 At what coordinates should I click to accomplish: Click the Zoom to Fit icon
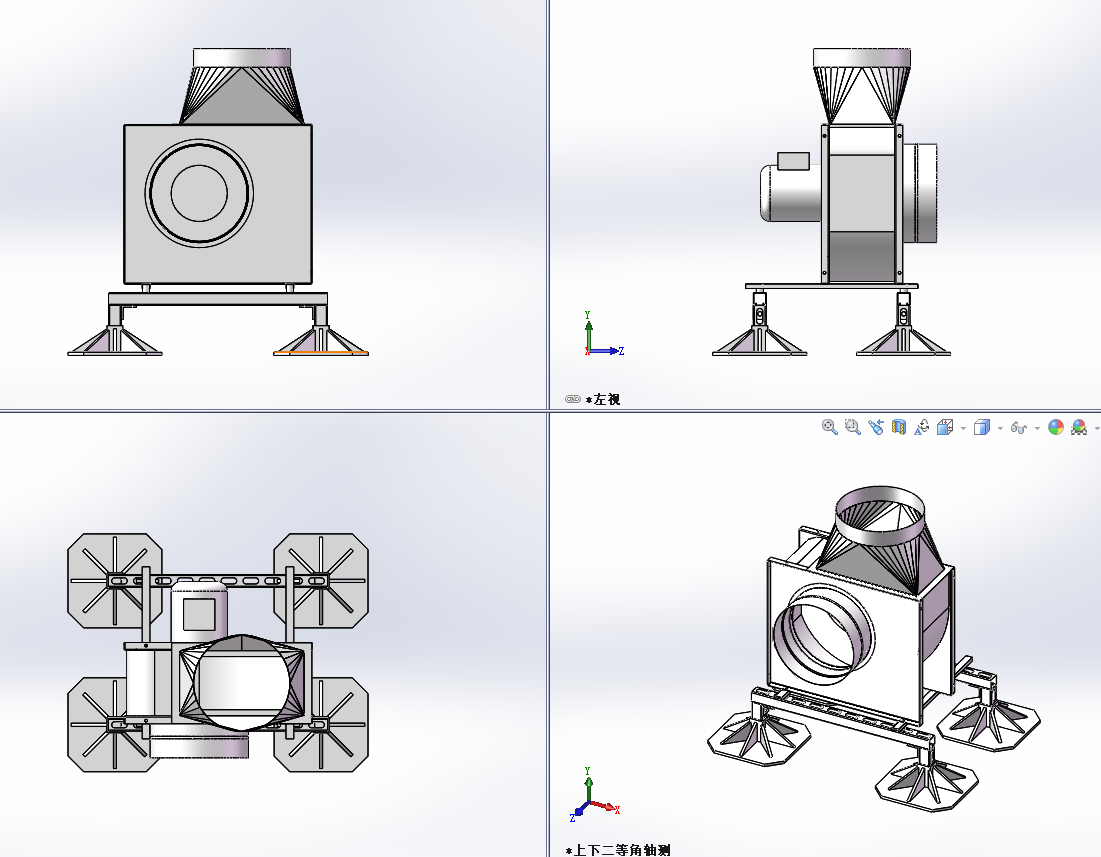pyautogui.click(x=829, y=427)
